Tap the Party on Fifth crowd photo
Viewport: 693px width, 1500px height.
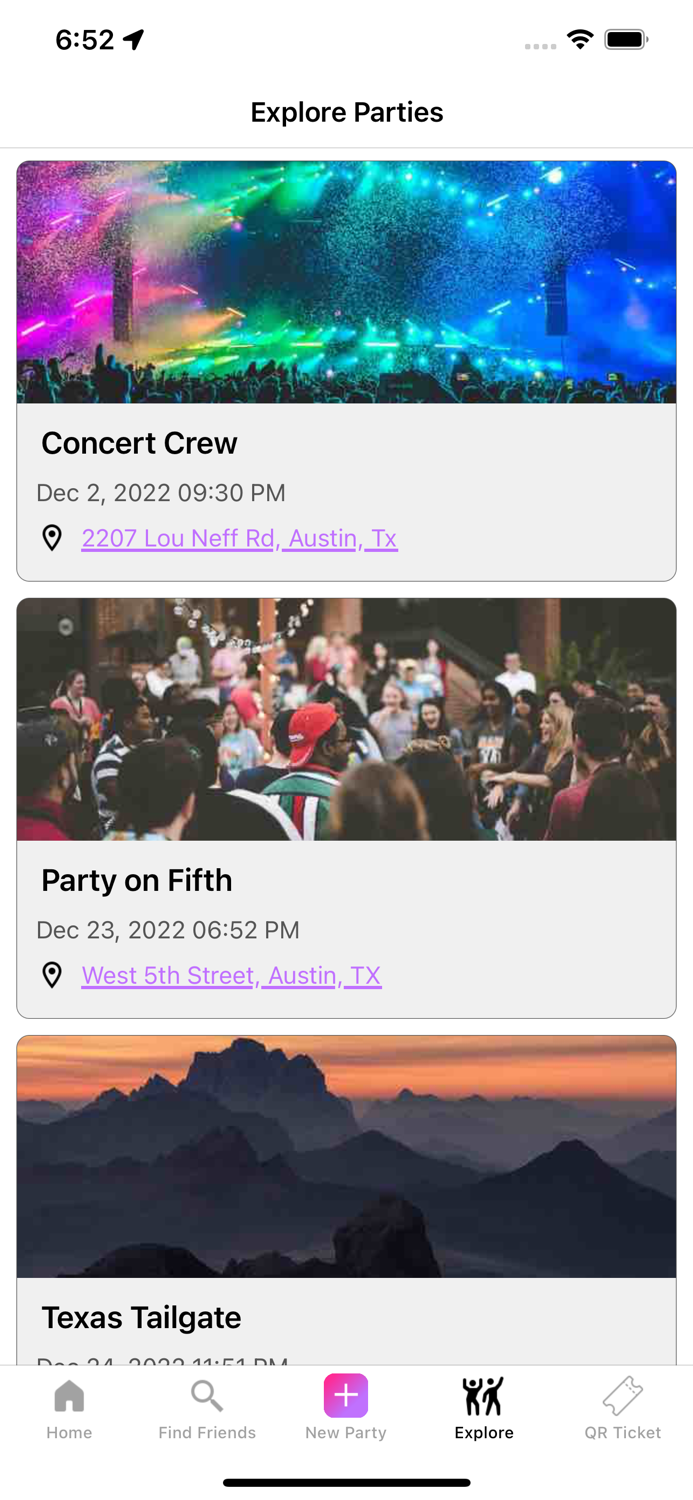(346, 719)
